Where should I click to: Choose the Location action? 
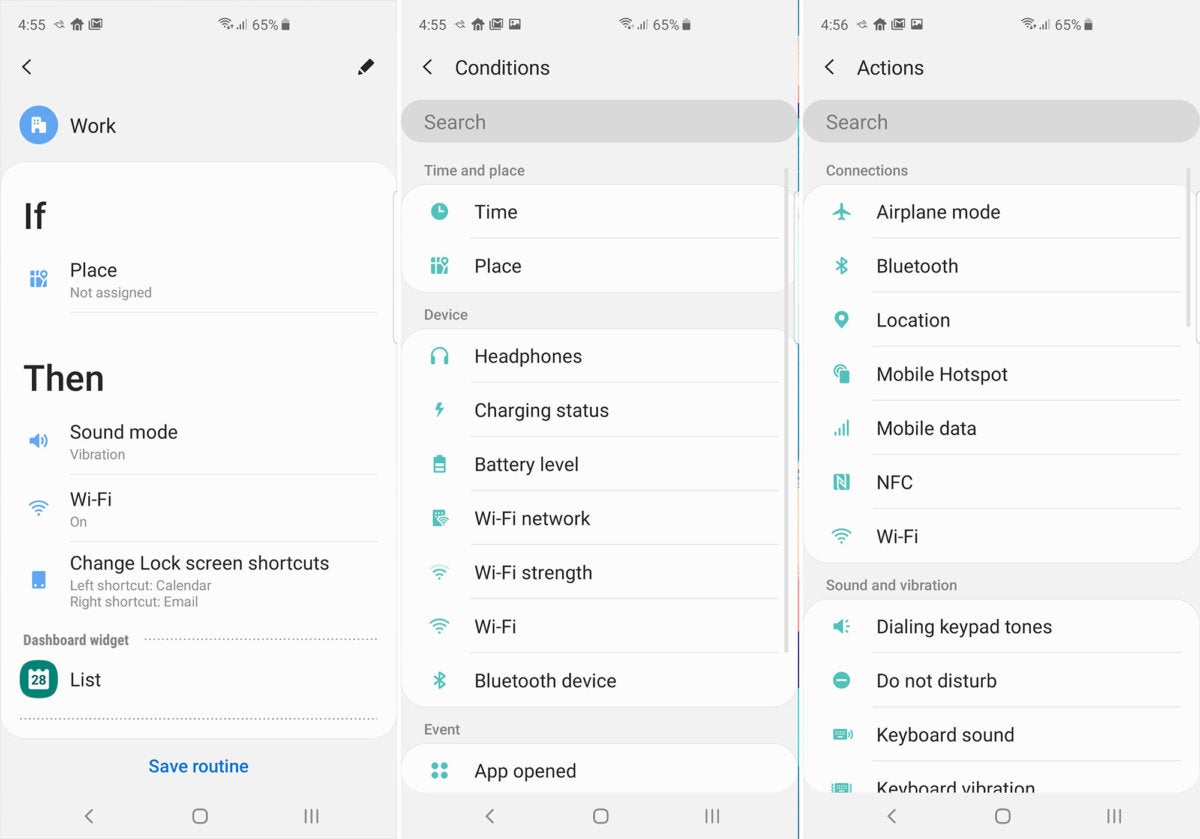click(1000, 320)
